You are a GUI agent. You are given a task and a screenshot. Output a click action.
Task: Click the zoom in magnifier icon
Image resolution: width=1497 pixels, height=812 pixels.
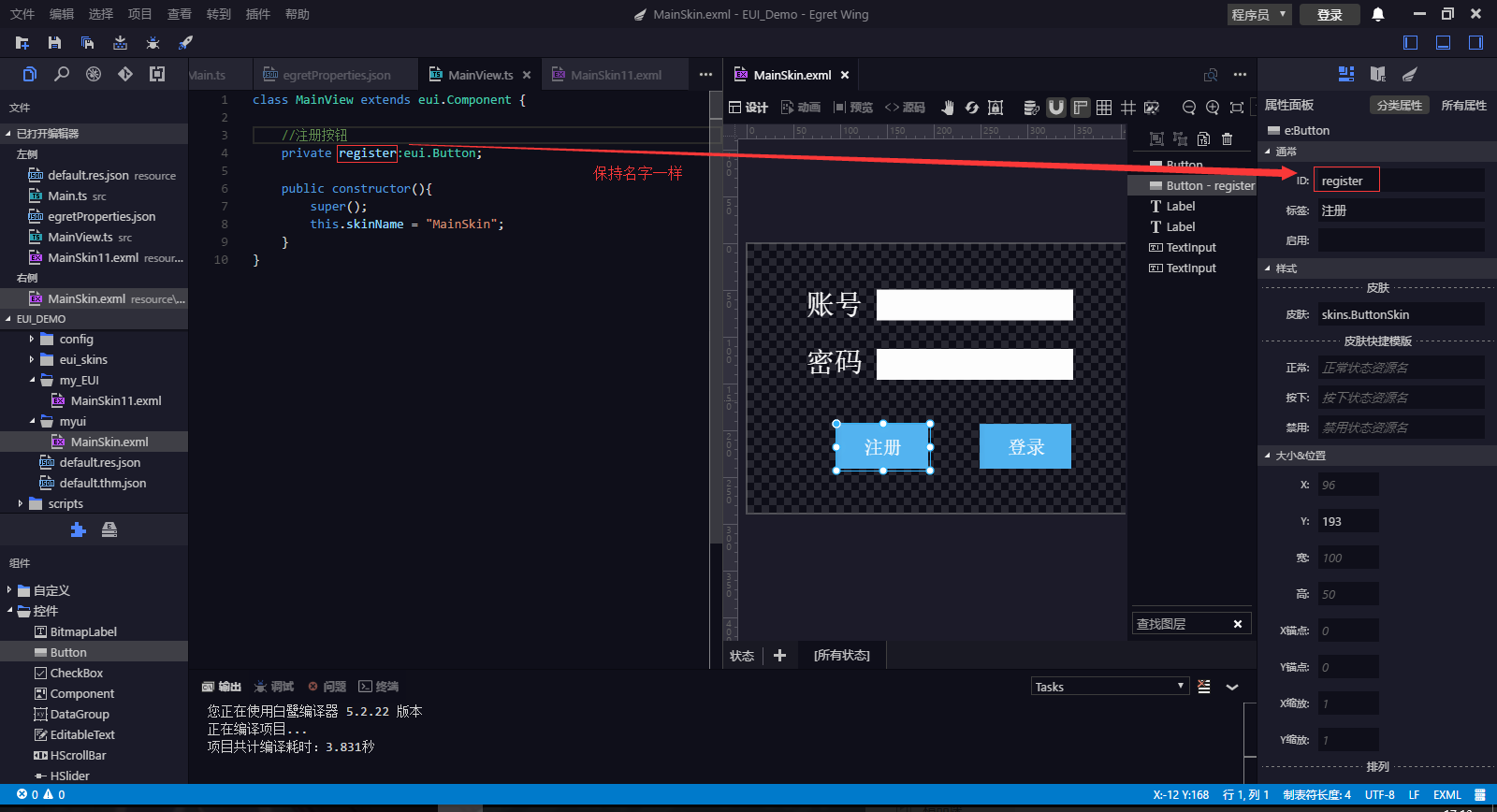[1213, 108]
